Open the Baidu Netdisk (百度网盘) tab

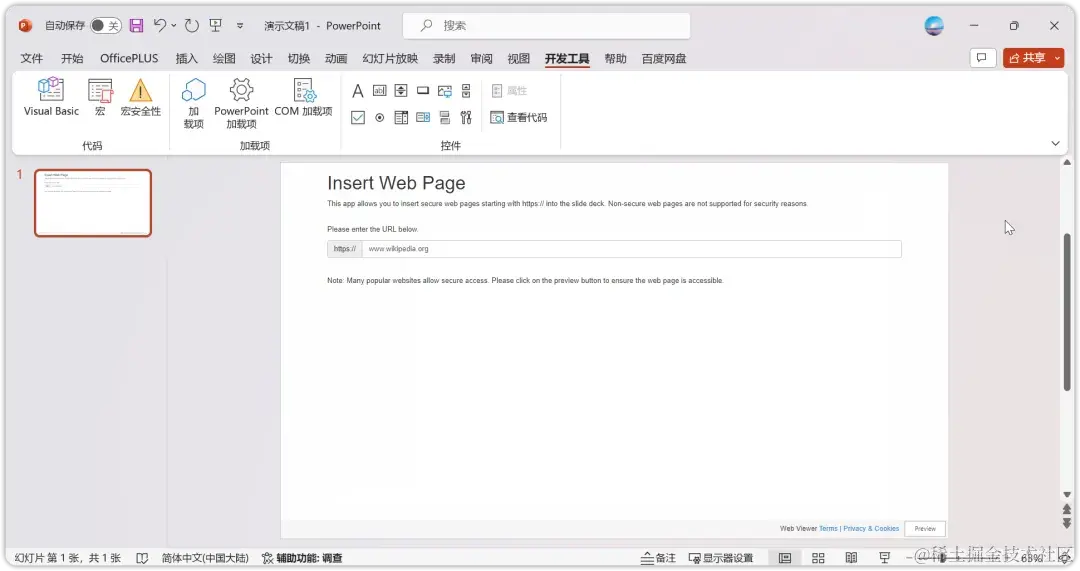point(664,59)
